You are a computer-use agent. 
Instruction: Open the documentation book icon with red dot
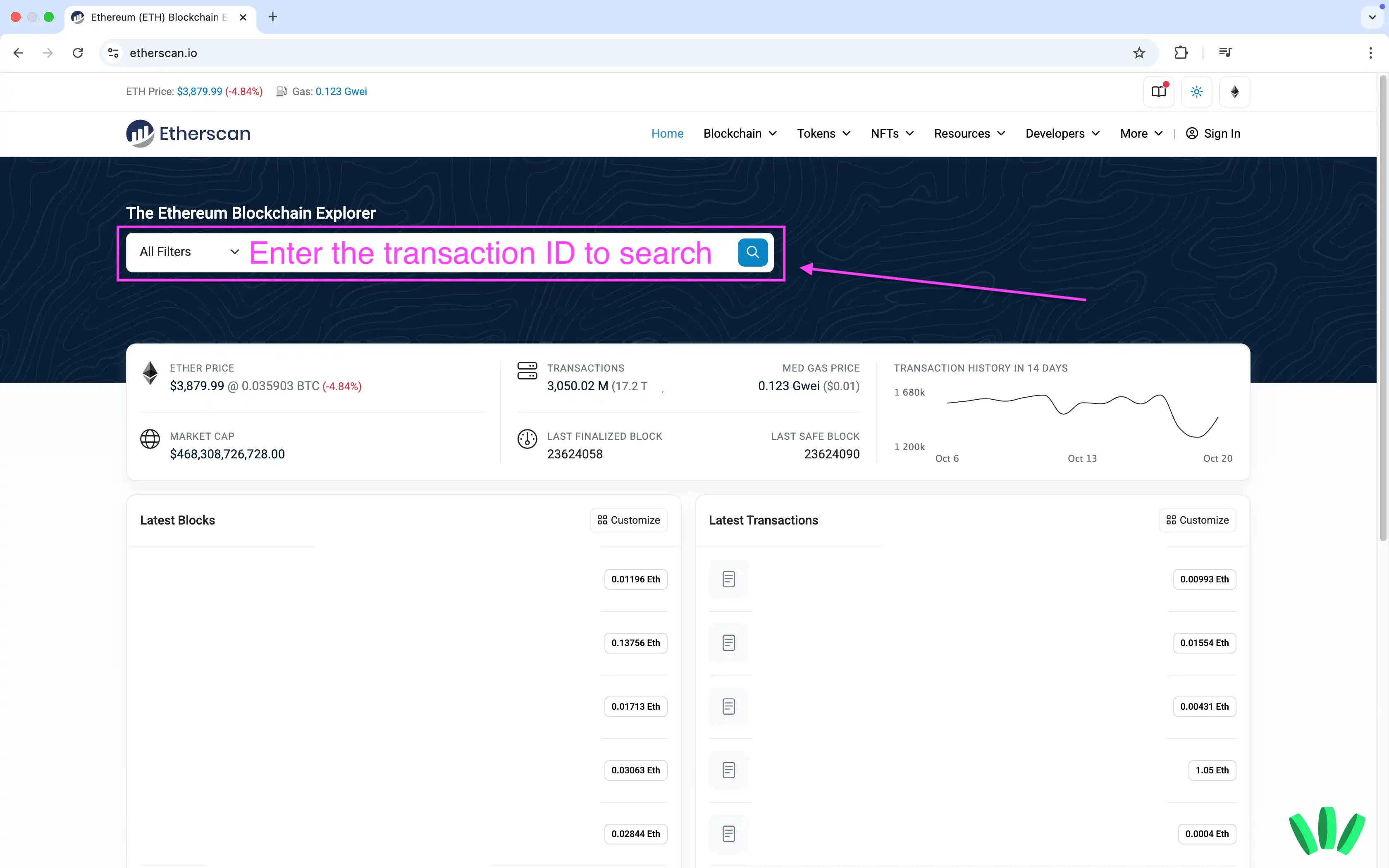1158,91
